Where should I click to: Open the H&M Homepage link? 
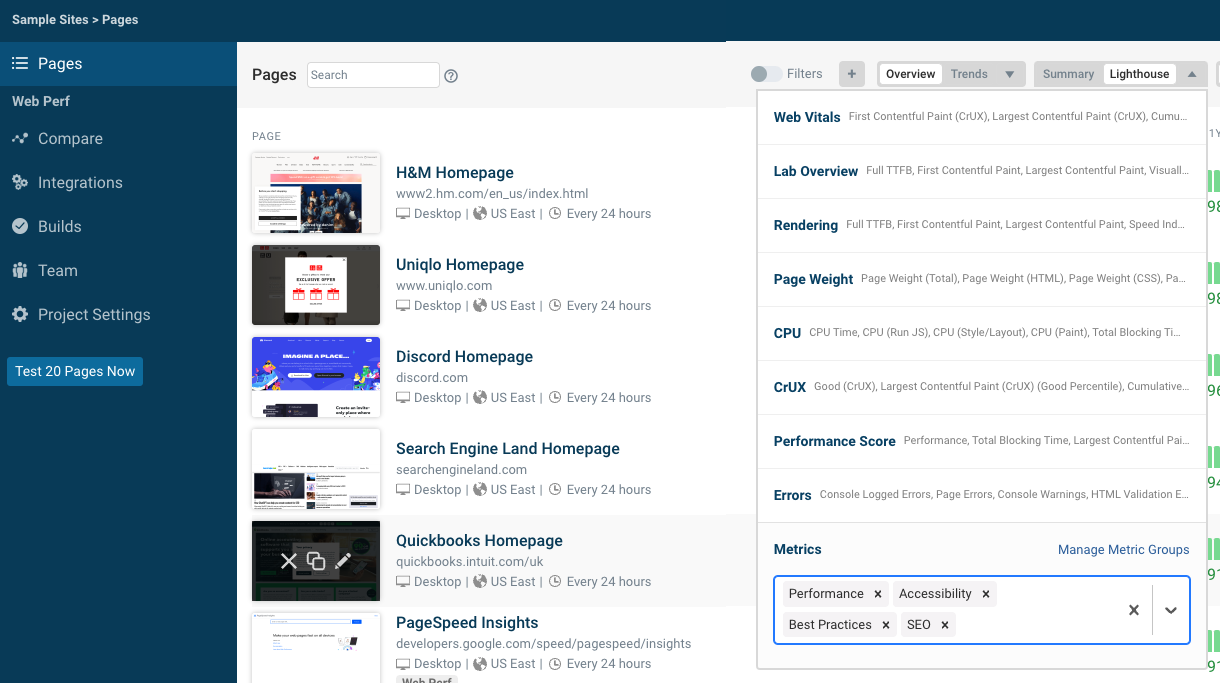click(x=455, y=173)
